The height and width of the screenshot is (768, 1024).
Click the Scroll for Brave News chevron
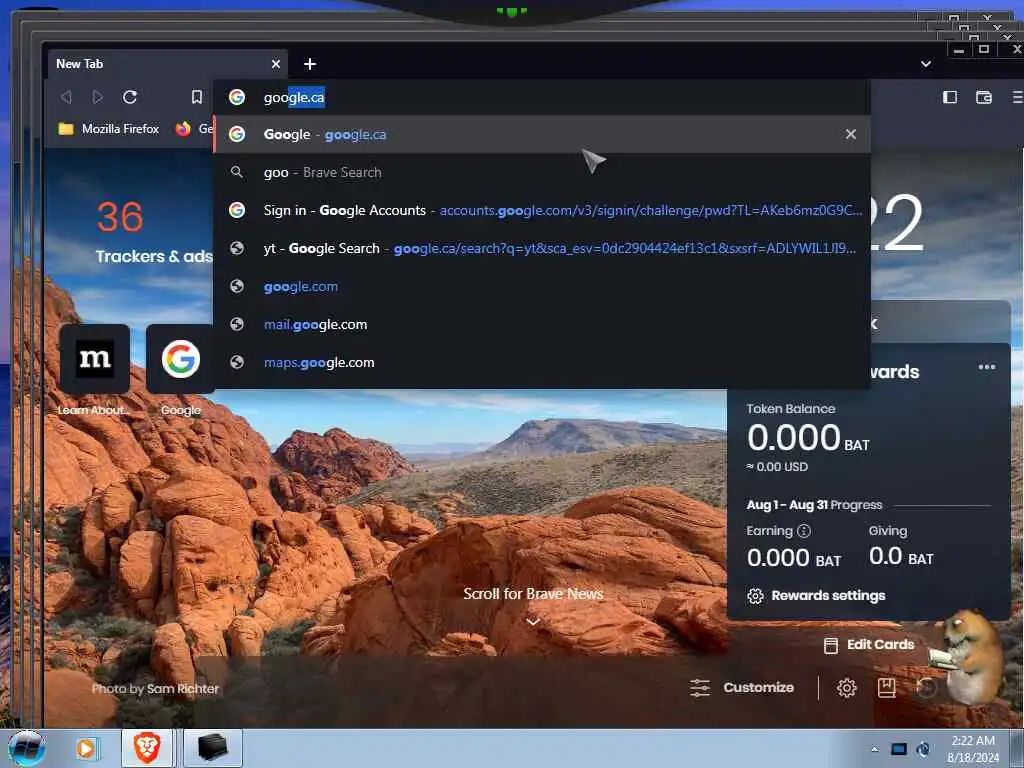(533, 622)
